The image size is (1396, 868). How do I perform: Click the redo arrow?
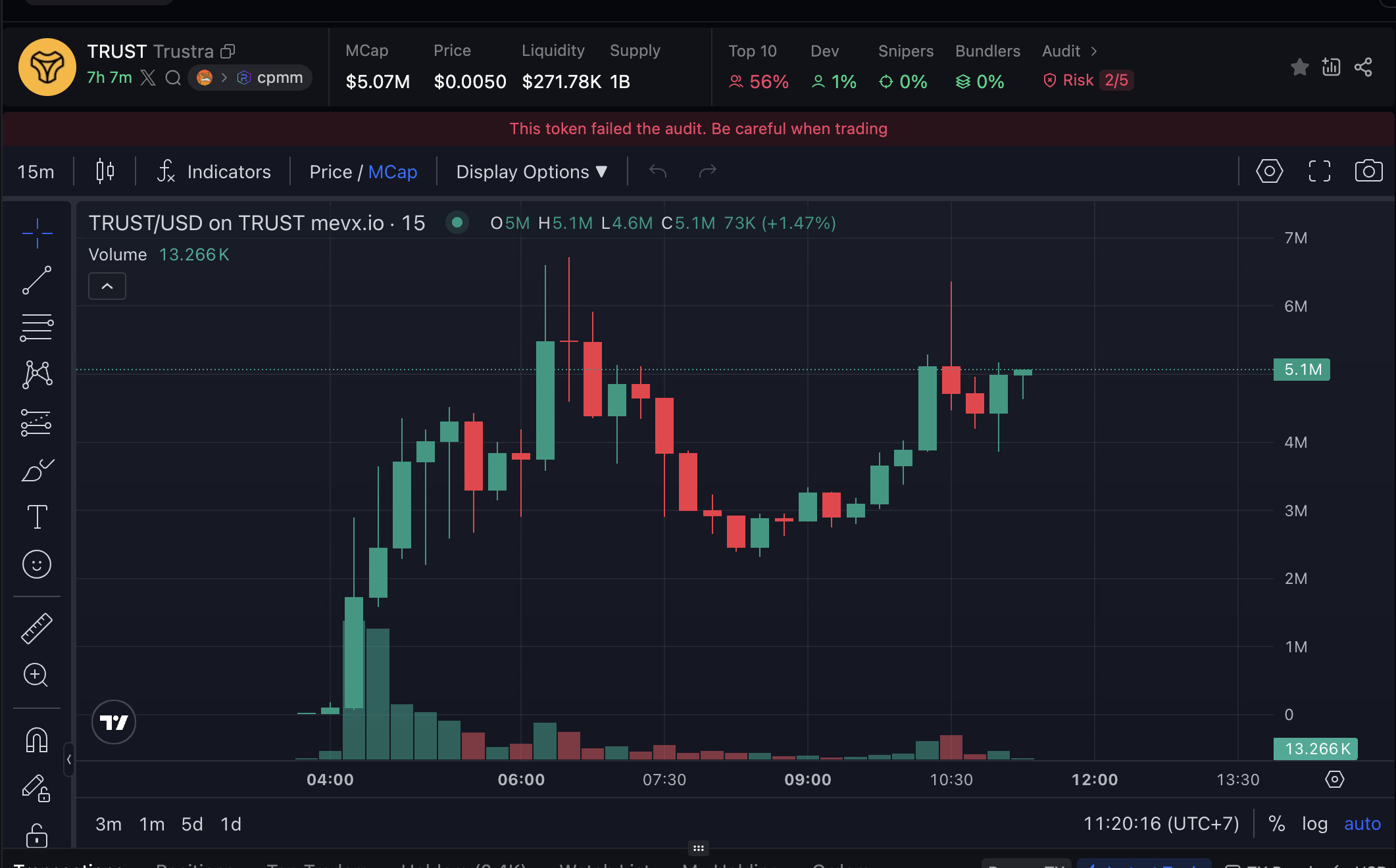click(707, 172)
